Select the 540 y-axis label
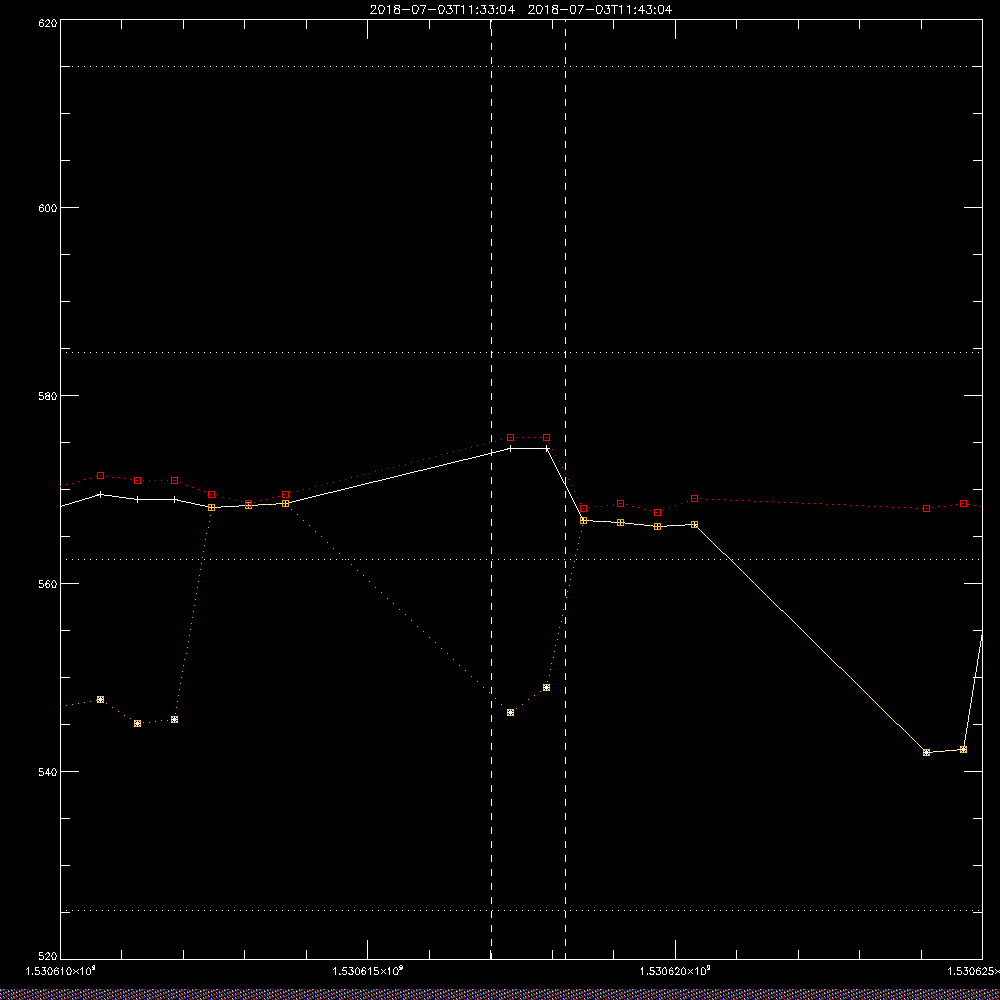Viewport: 1000px width, 1000px height. pyautogui.click(x=48, y=772)
